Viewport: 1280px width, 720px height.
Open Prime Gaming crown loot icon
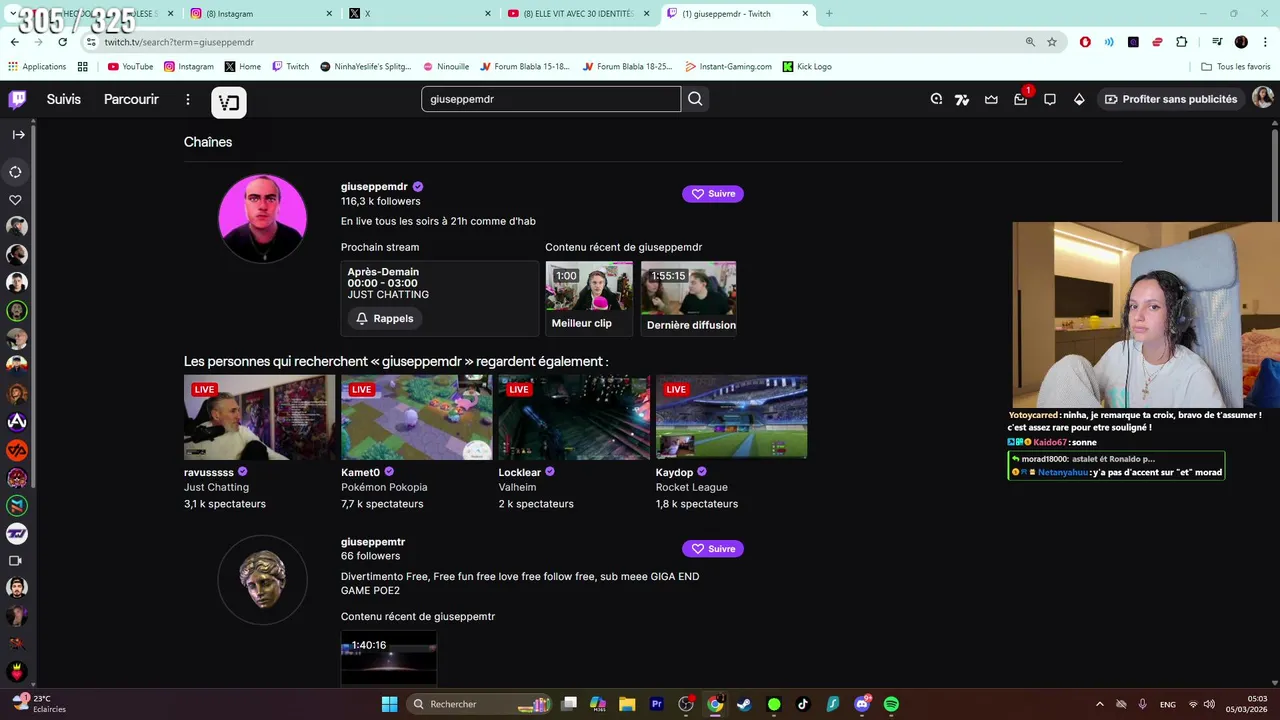[991, 99]
